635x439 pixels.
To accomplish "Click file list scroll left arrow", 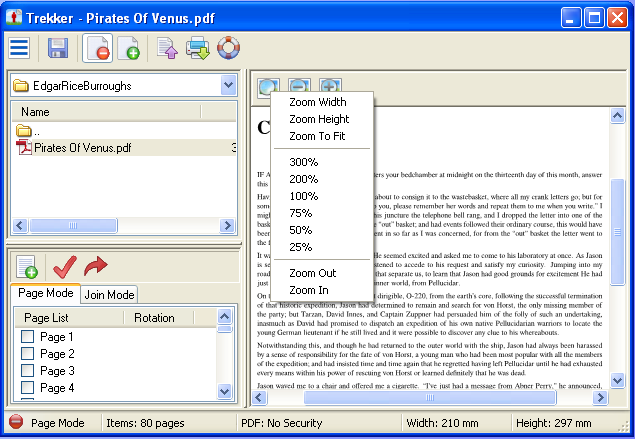I will coord(20,225).
